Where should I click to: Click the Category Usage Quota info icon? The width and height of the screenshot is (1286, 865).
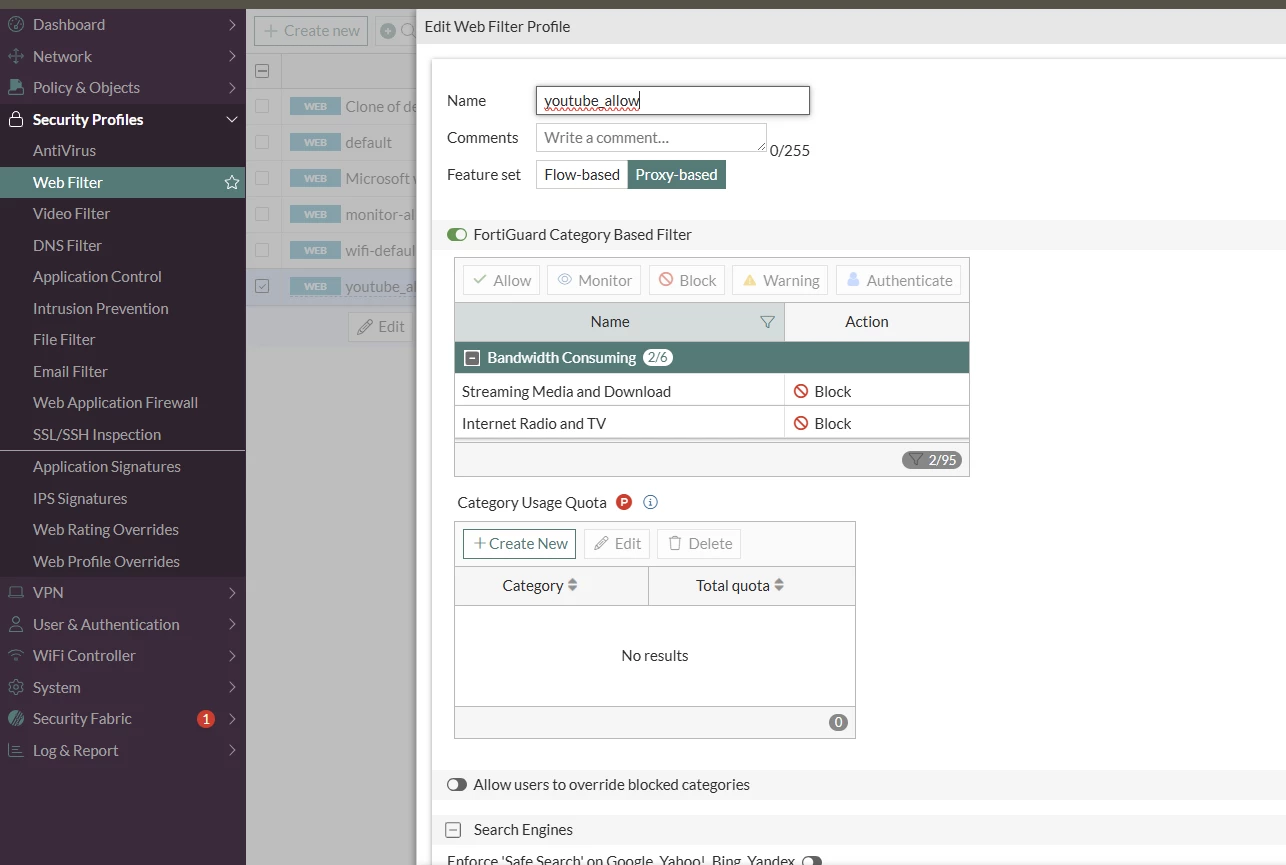(650, 502)
